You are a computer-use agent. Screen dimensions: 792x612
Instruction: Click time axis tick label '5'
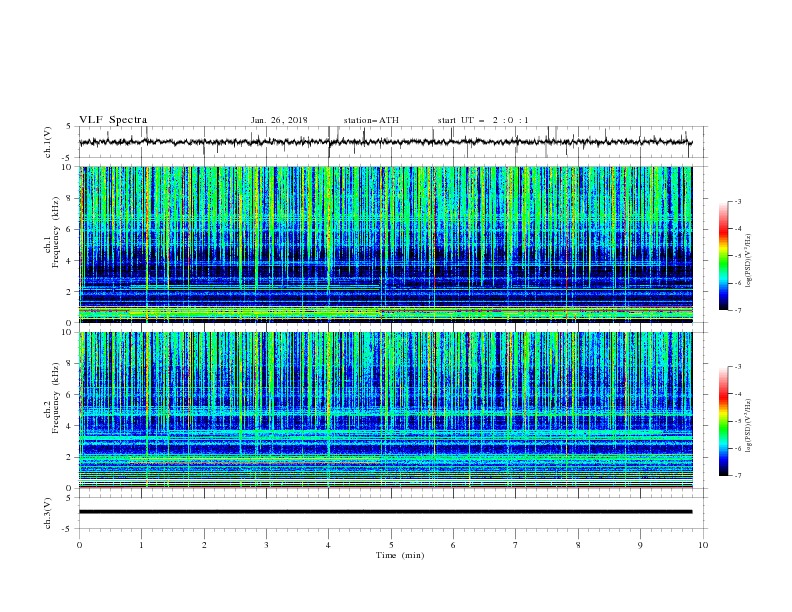pyautogui.click(x=391, y=545)
